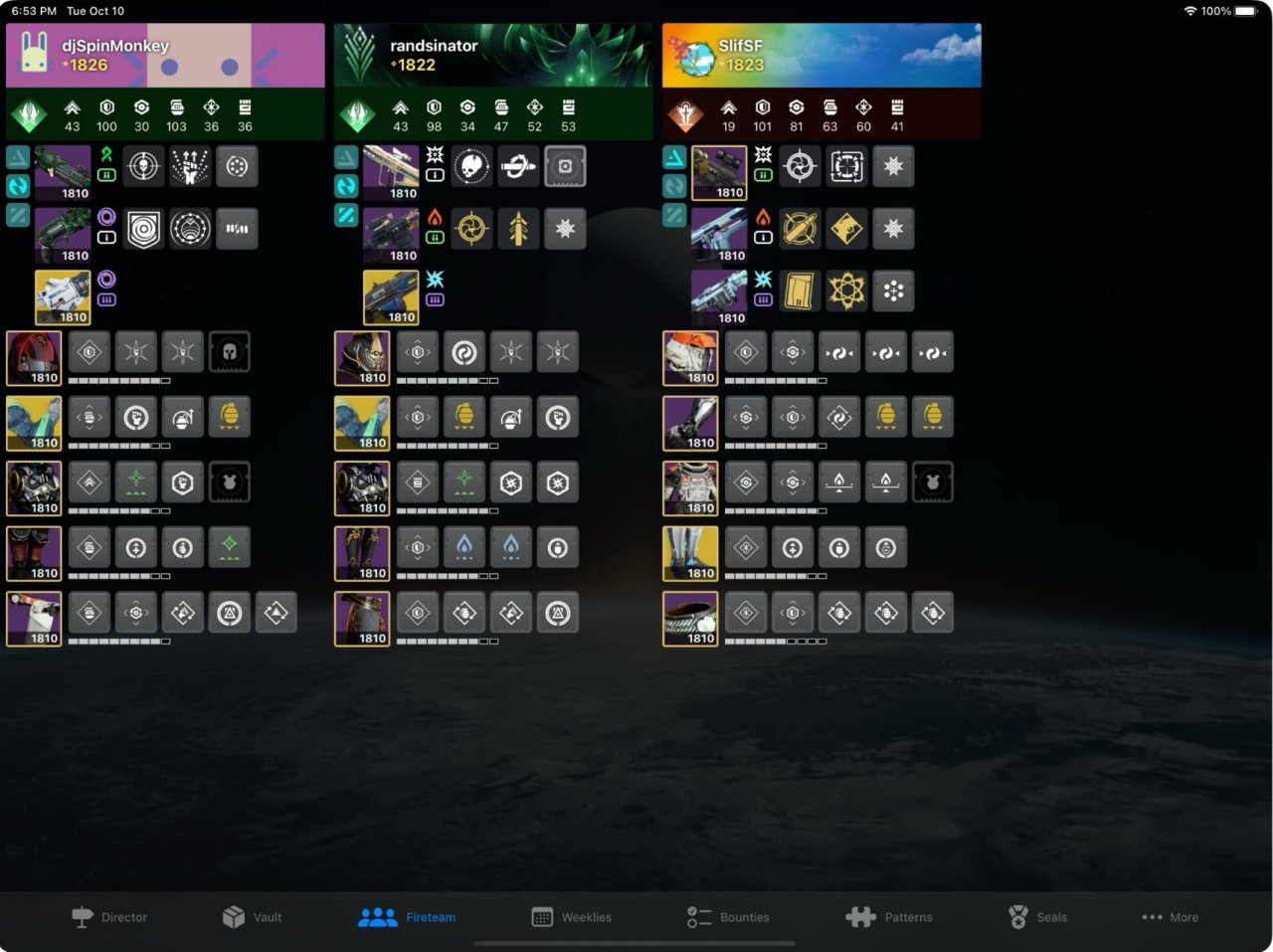Tap top teal triangle icon beside djSpinMonkey's weapons

point(18,156)
